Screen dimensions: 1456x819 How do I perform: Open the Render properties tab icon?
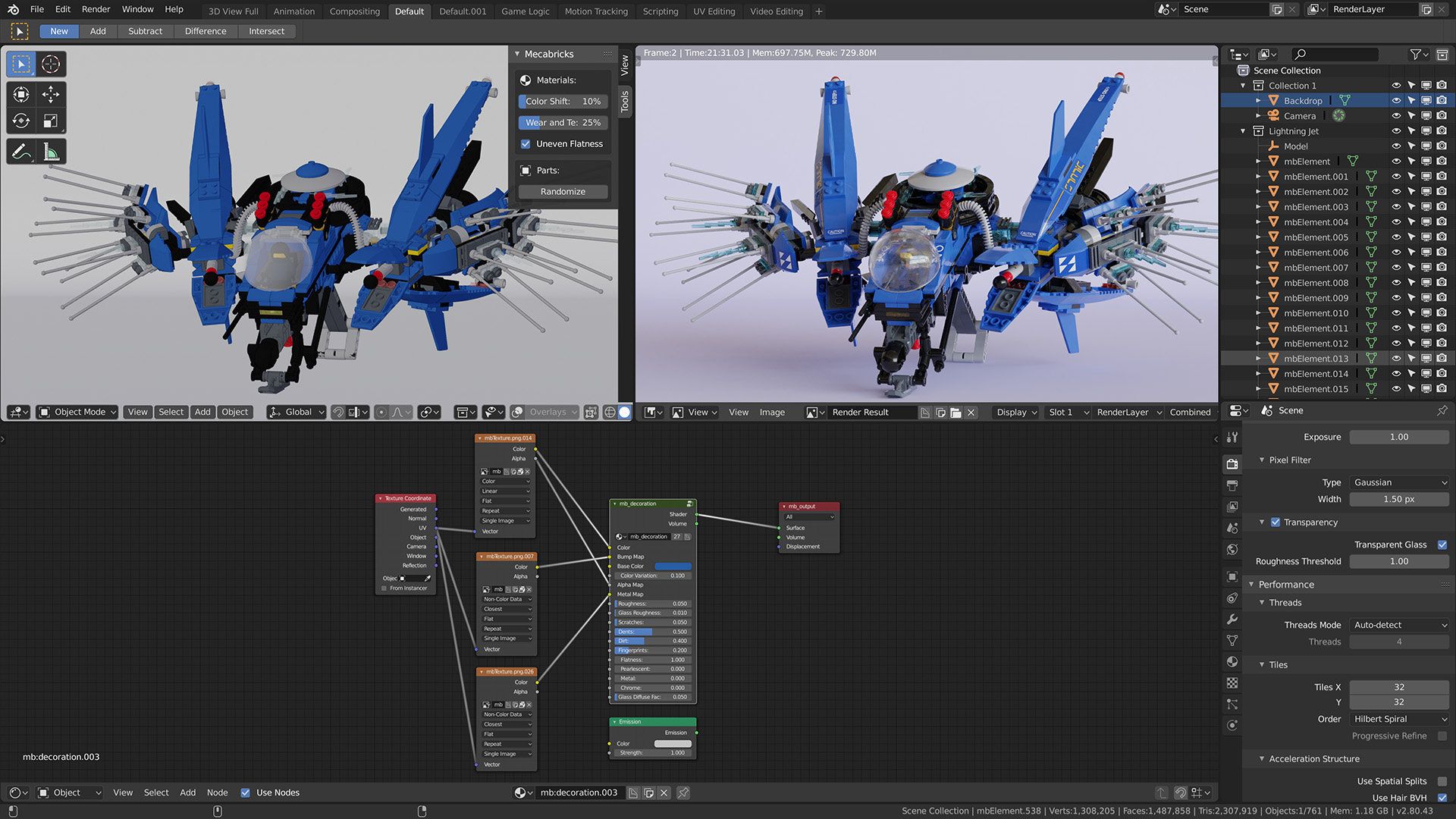click(1232, 464)
